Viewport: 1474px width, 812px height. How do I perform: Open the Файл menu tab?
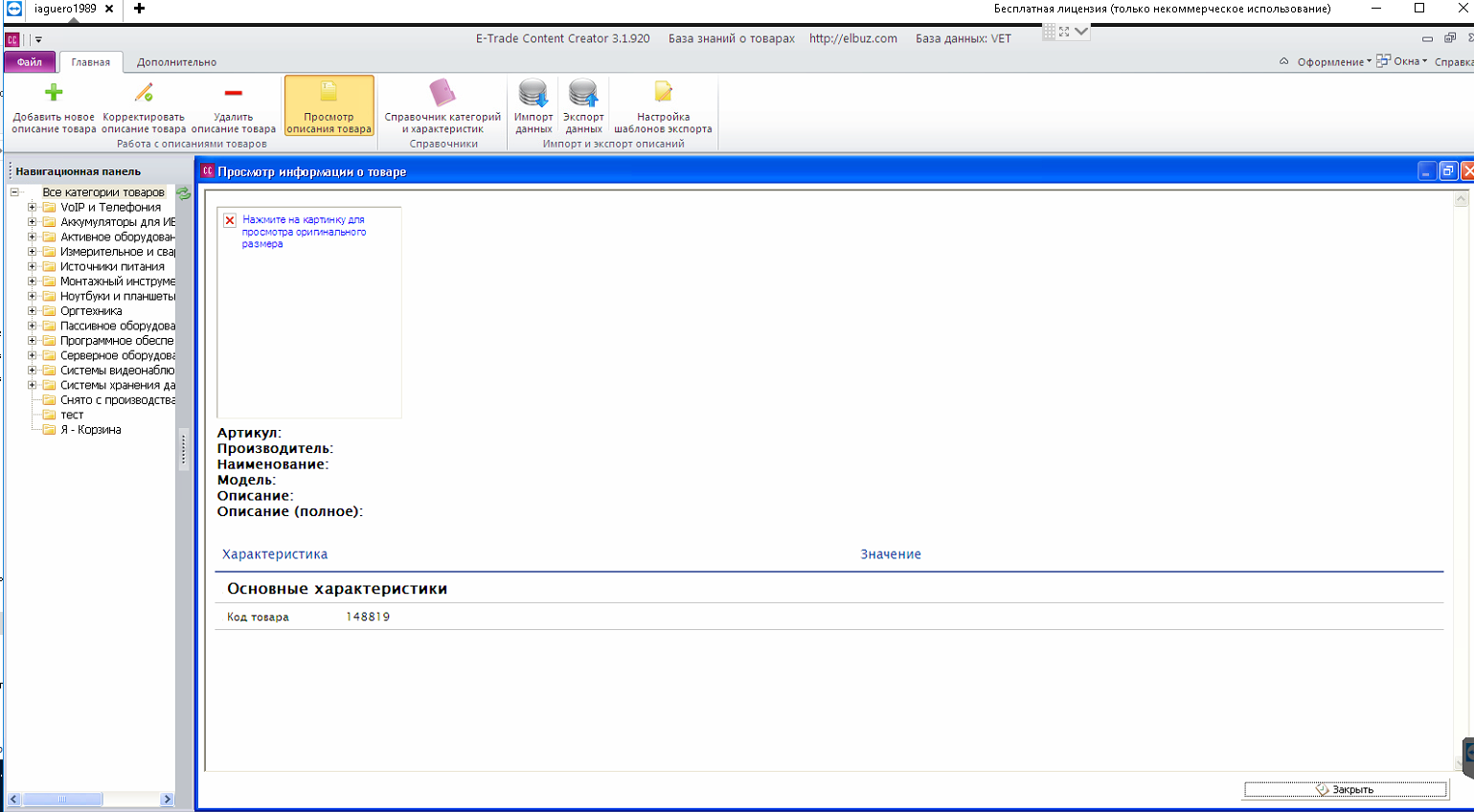[30, 62]
